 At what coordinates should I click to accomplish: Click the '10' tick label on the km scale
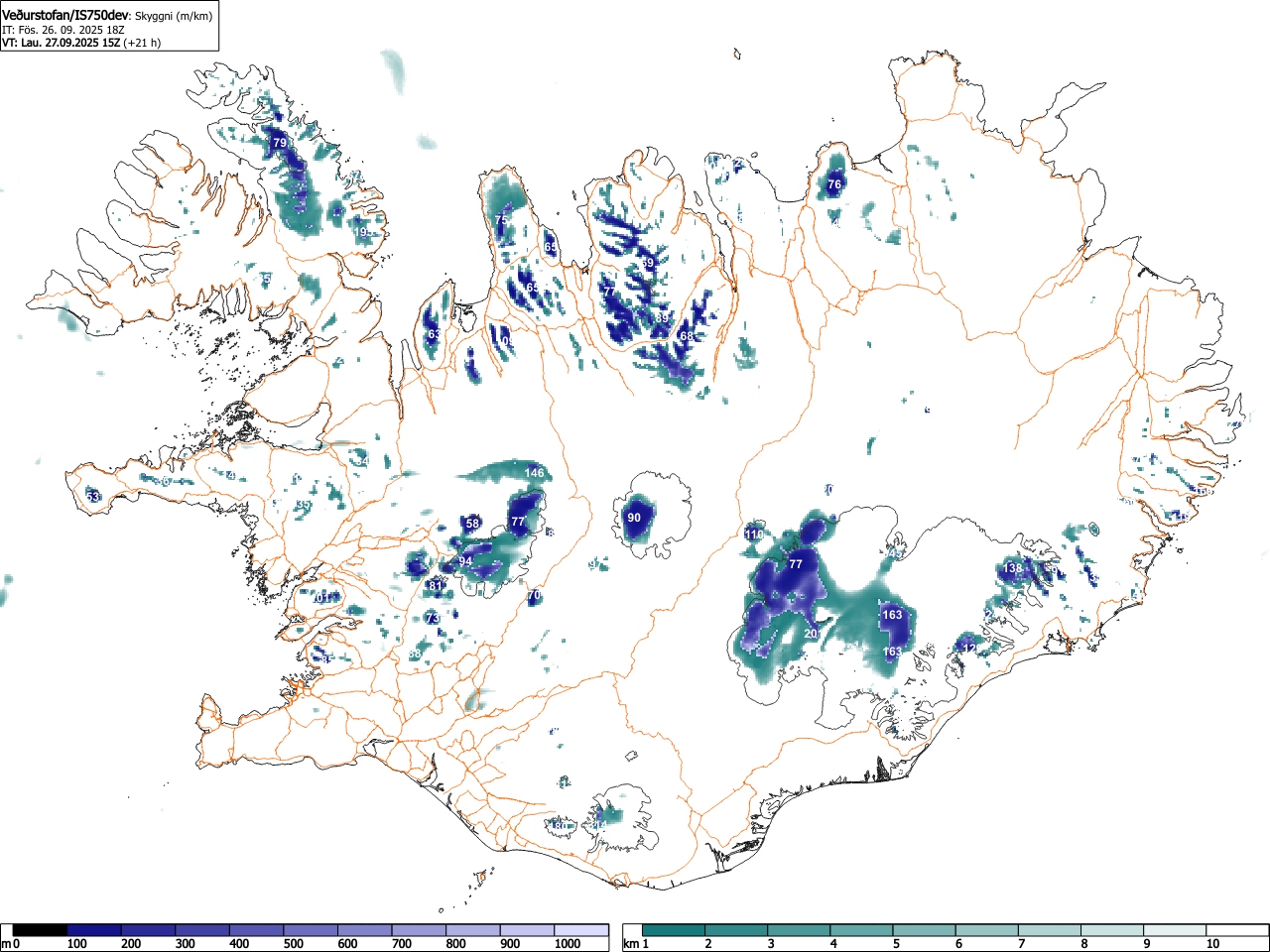pos(1212,944)
